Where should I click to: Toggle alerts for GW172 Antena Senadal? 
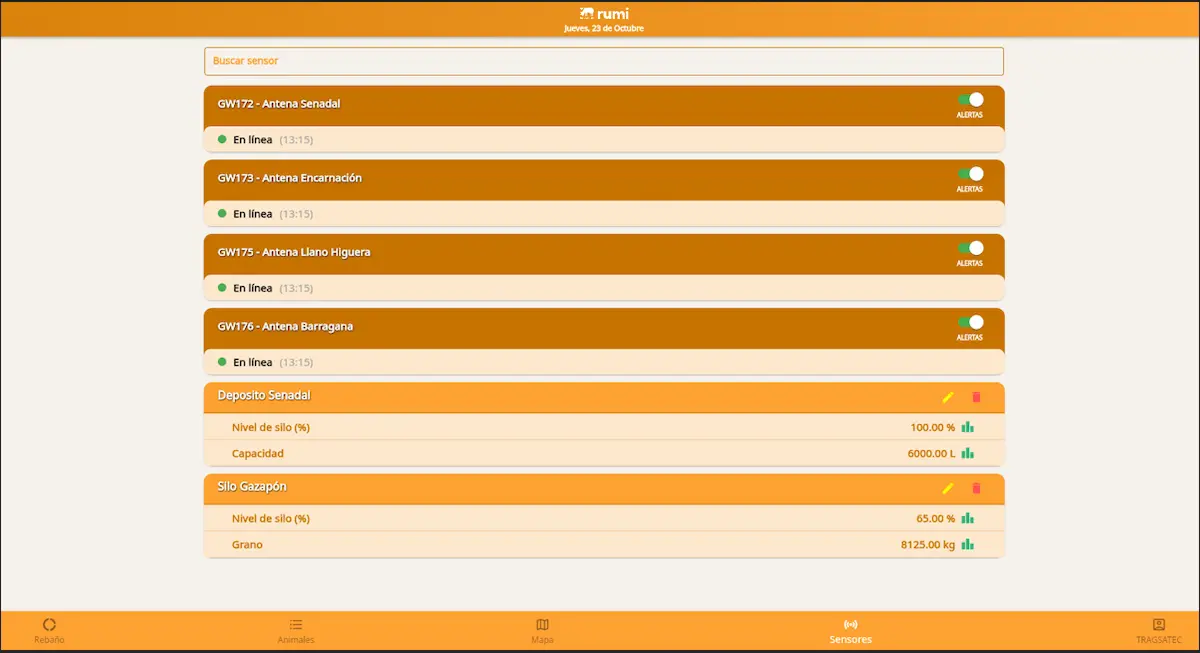(970, 100)
